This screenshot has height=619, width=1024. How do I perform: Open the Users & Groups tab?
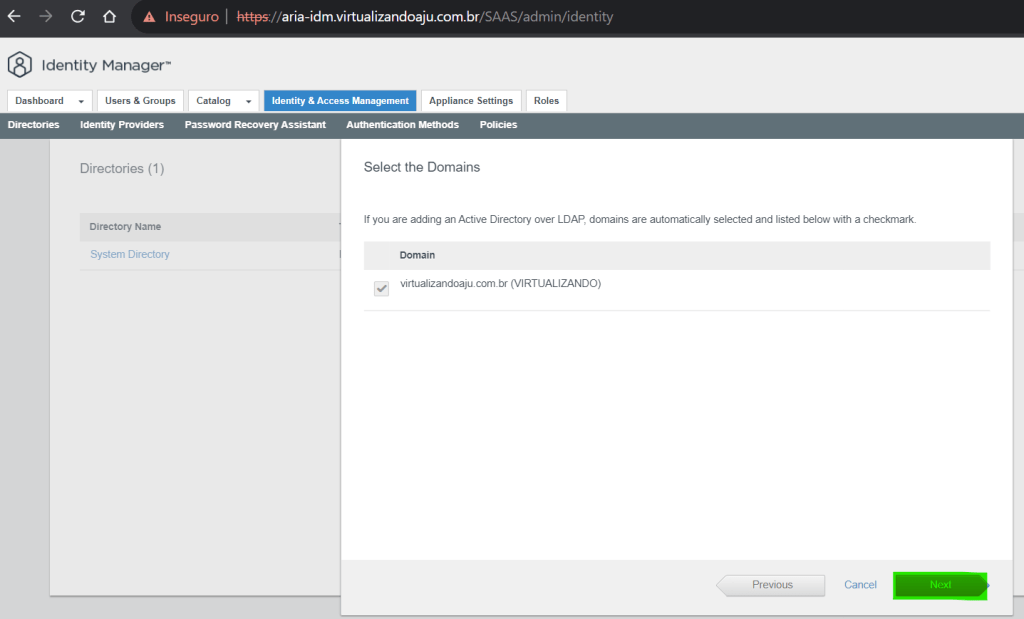[x=140, y=101]
